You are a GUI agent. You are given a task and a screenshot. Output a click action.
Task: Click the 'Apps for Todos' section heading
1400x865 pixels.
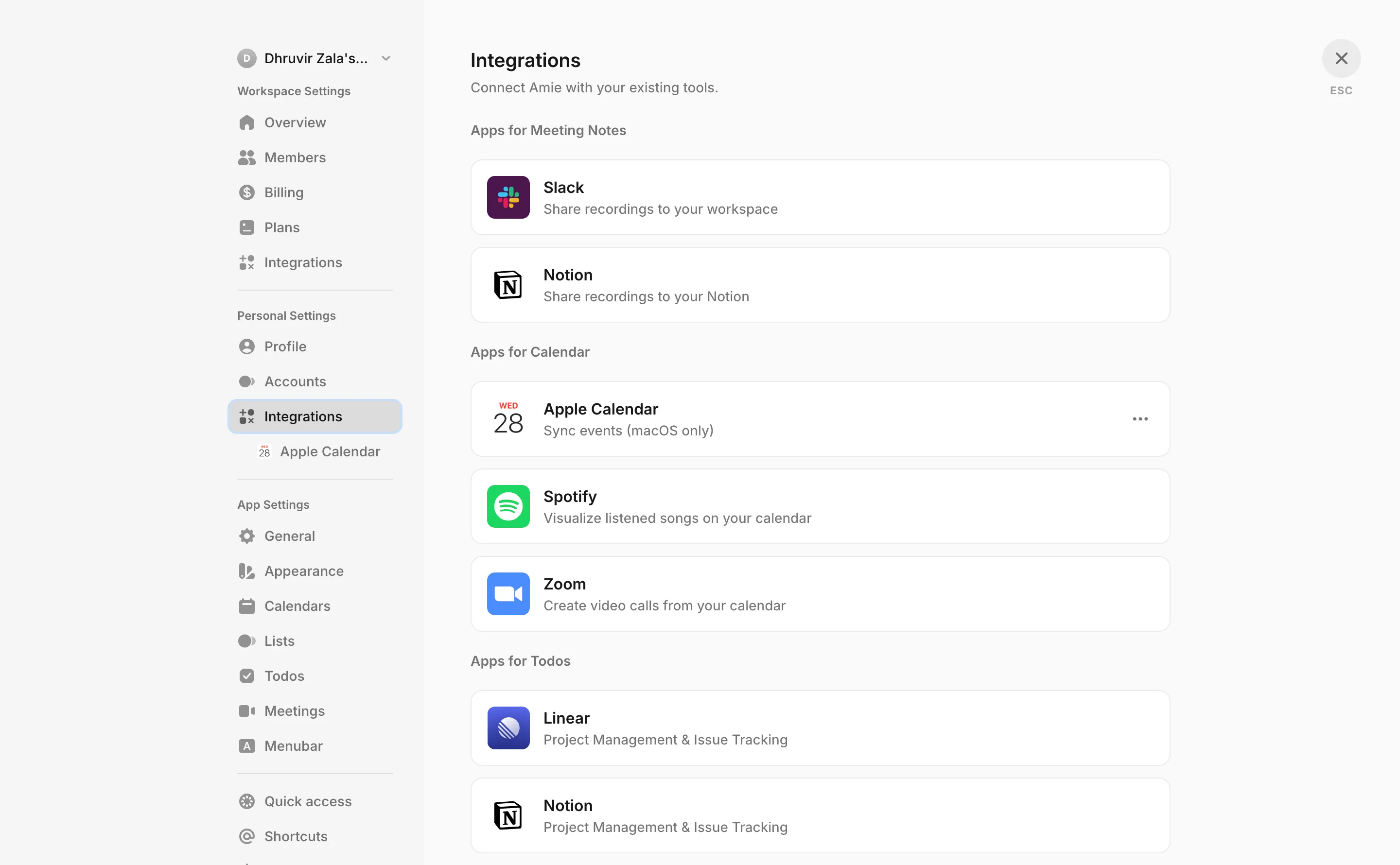[521, 661]
